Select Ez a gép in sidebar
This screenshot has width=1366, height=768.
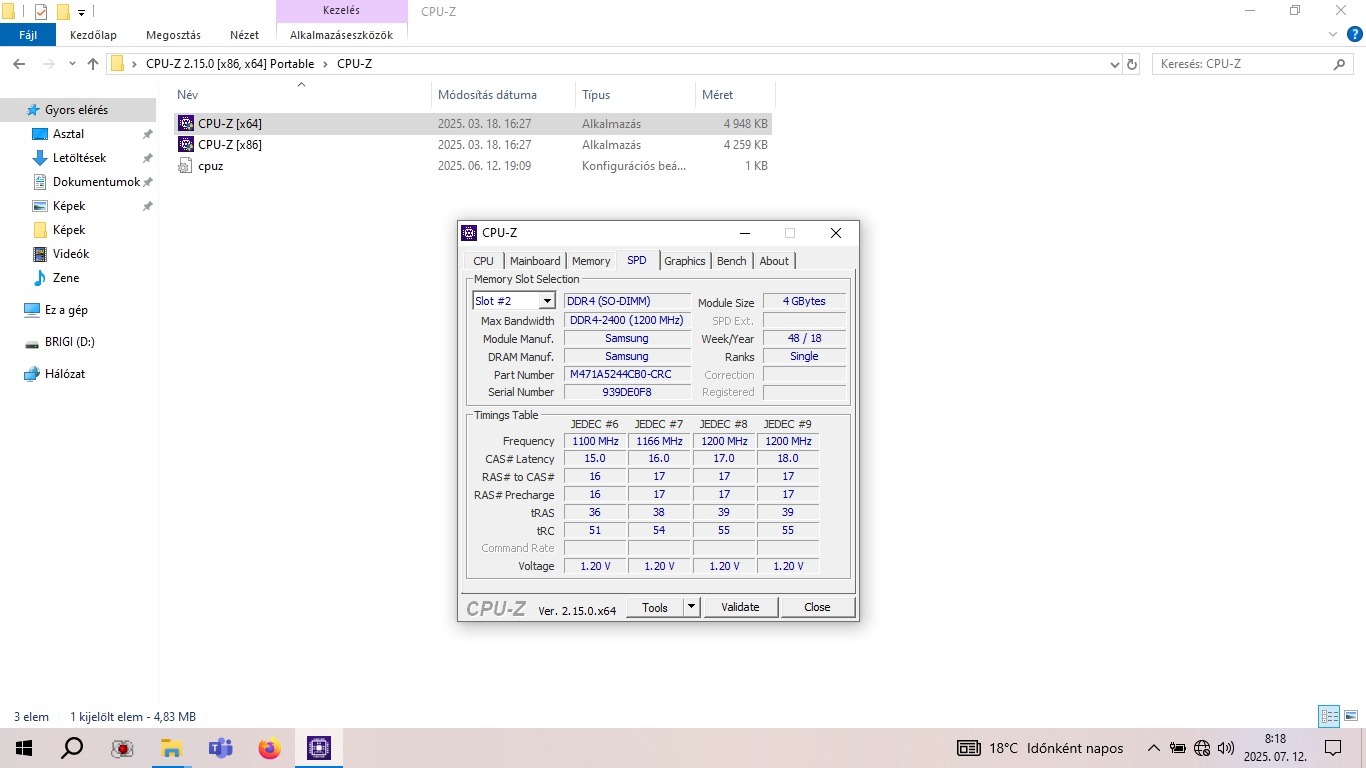coord(66,310)
